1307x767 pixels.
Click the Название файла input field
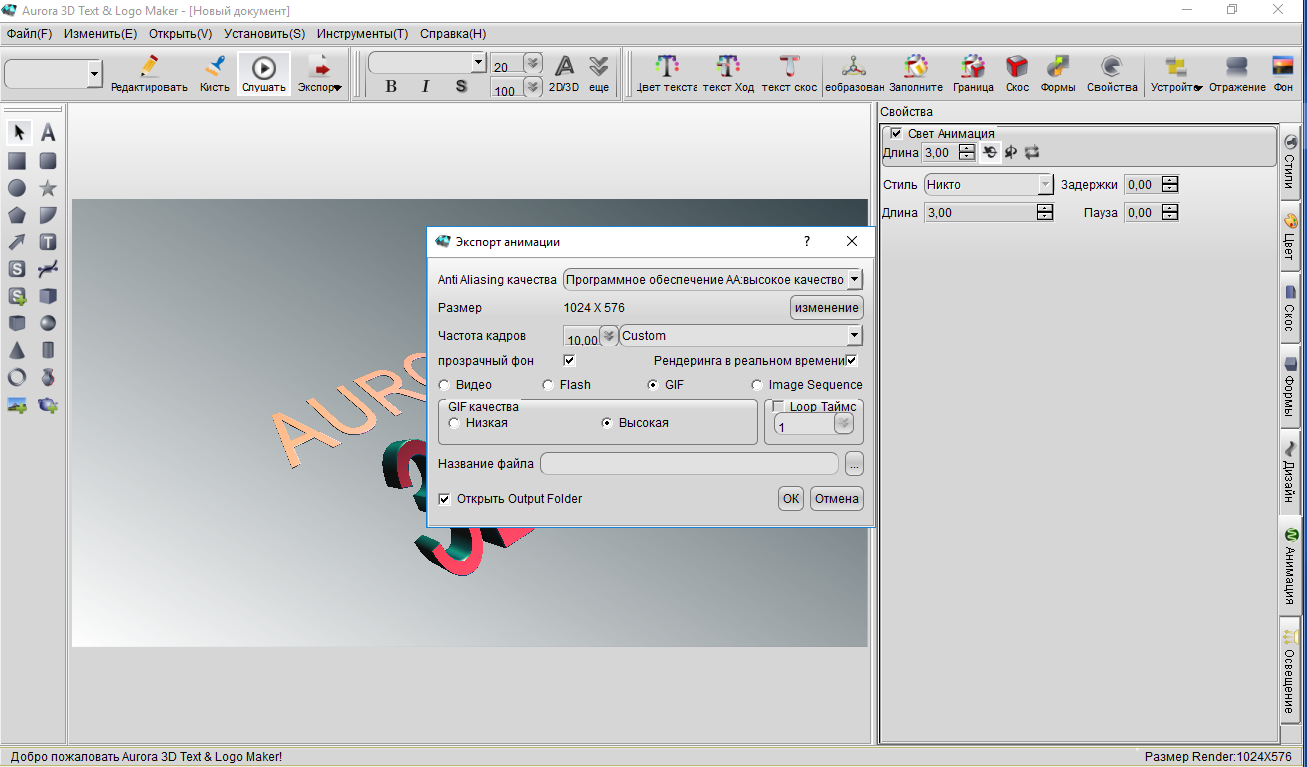689,464
